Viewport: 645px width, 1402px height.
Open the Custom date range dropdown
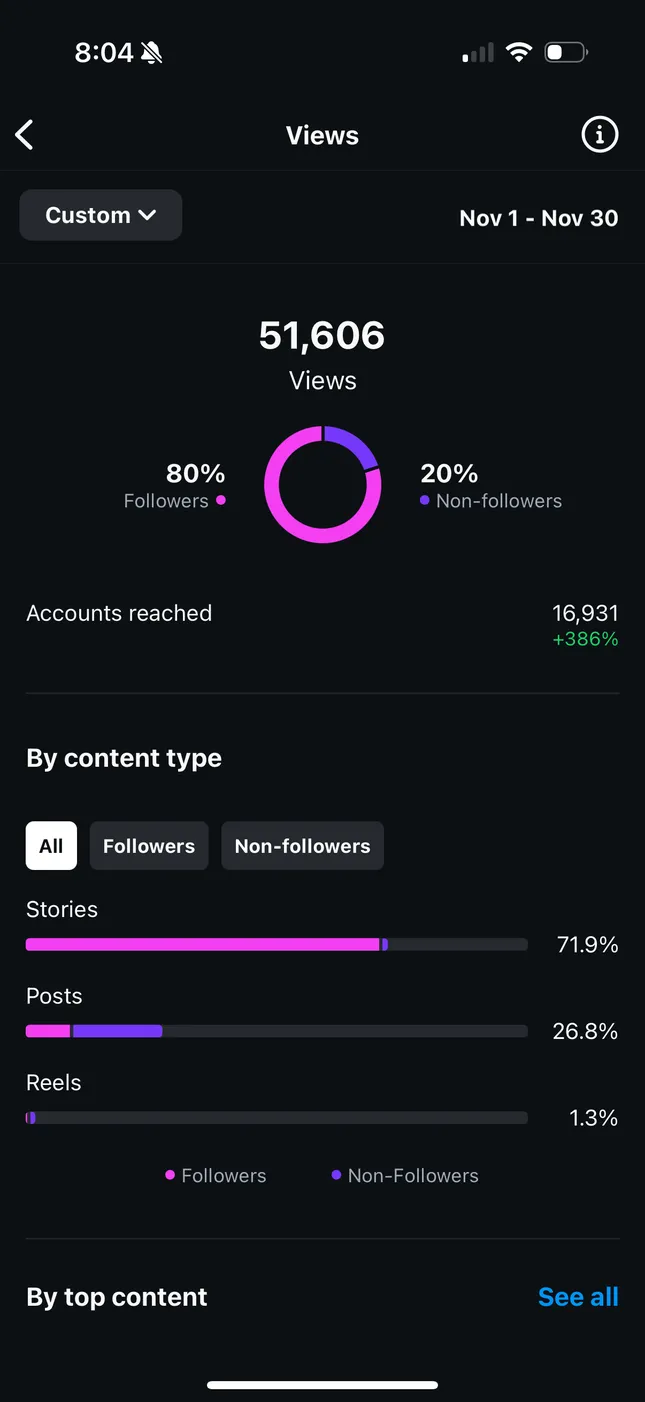click(x=101, y=215)
